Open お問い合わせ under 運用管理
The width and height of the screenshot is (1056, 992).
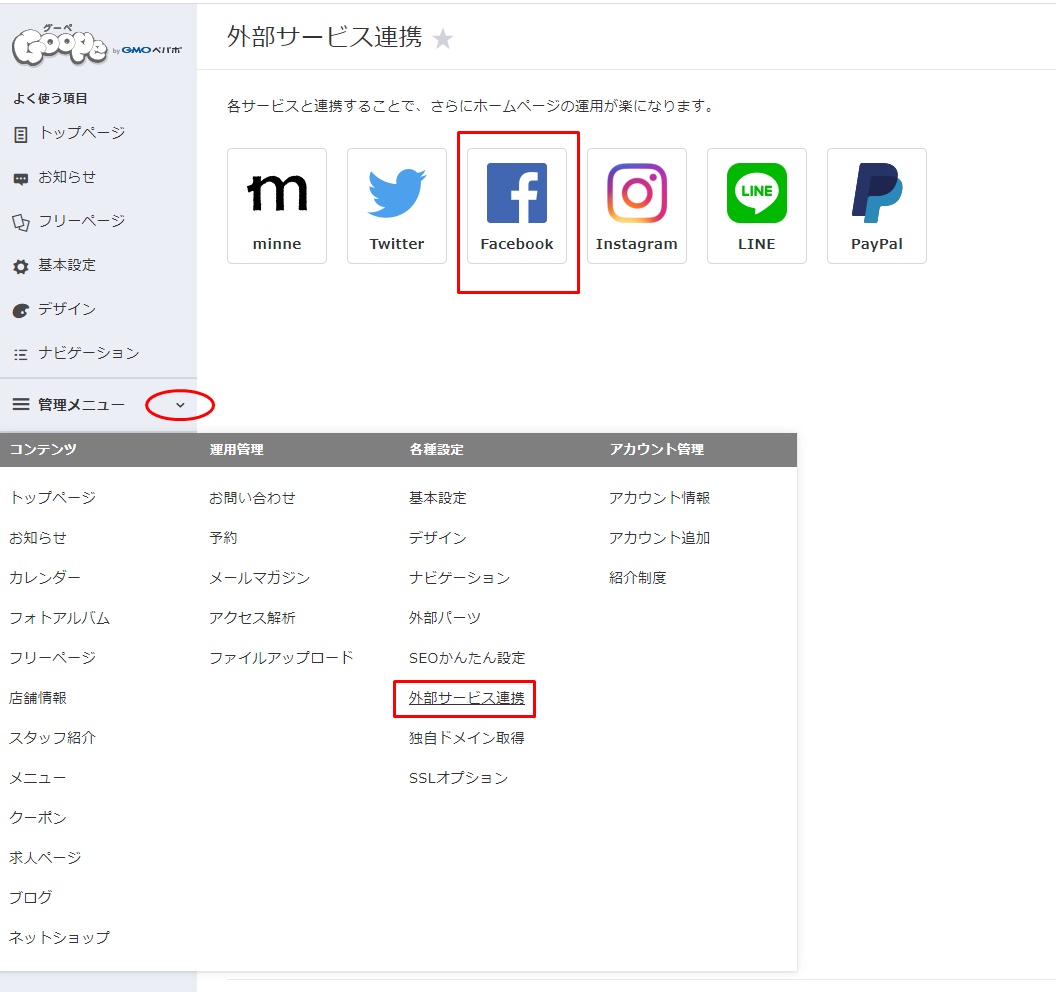(x=252, y=498)
